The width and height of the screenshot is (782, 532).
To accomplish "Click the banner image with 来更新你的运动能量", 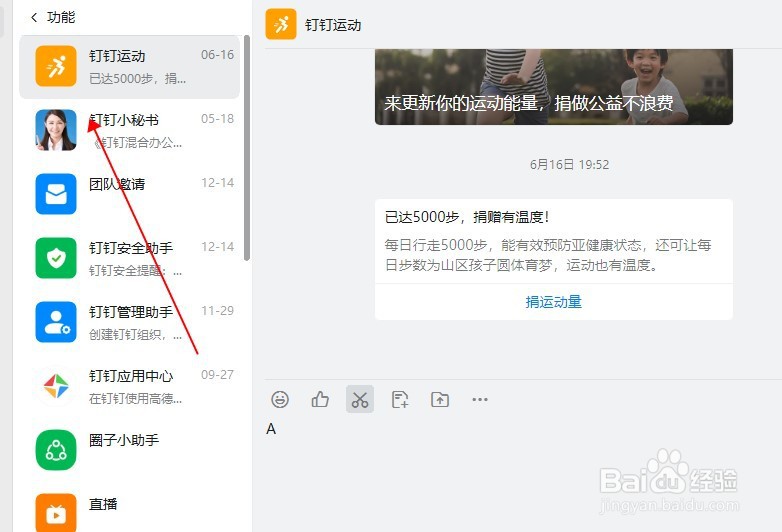I will (x=554, y=87).
